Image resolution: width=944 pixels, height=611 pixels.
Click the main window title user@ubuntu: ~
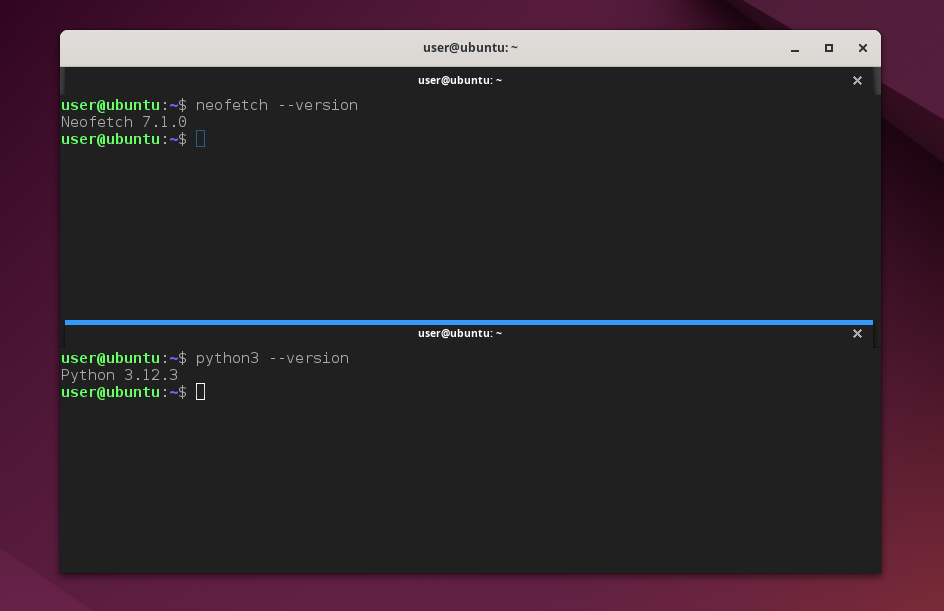tap(470, 48)
